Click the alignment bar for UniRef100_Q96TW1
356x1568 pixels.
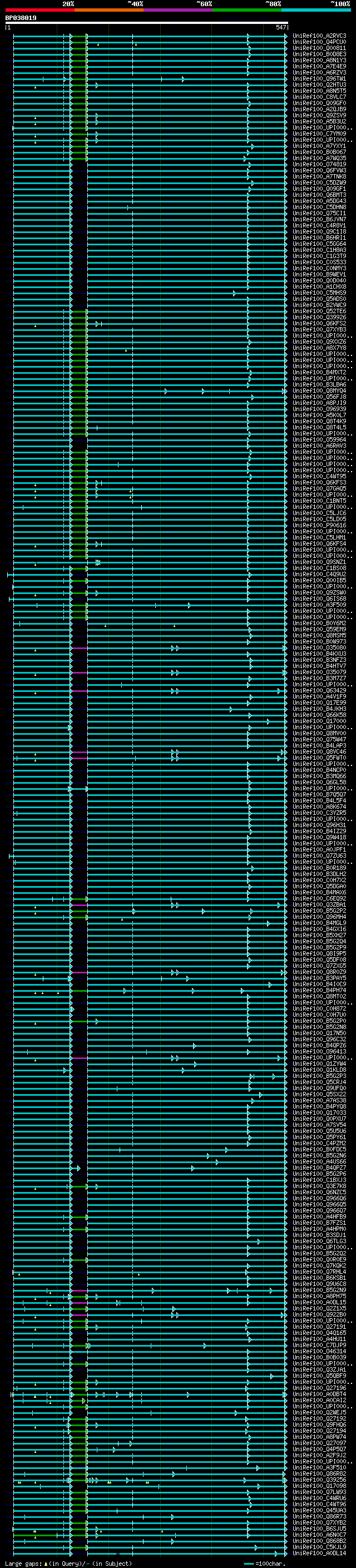(150, 79)
